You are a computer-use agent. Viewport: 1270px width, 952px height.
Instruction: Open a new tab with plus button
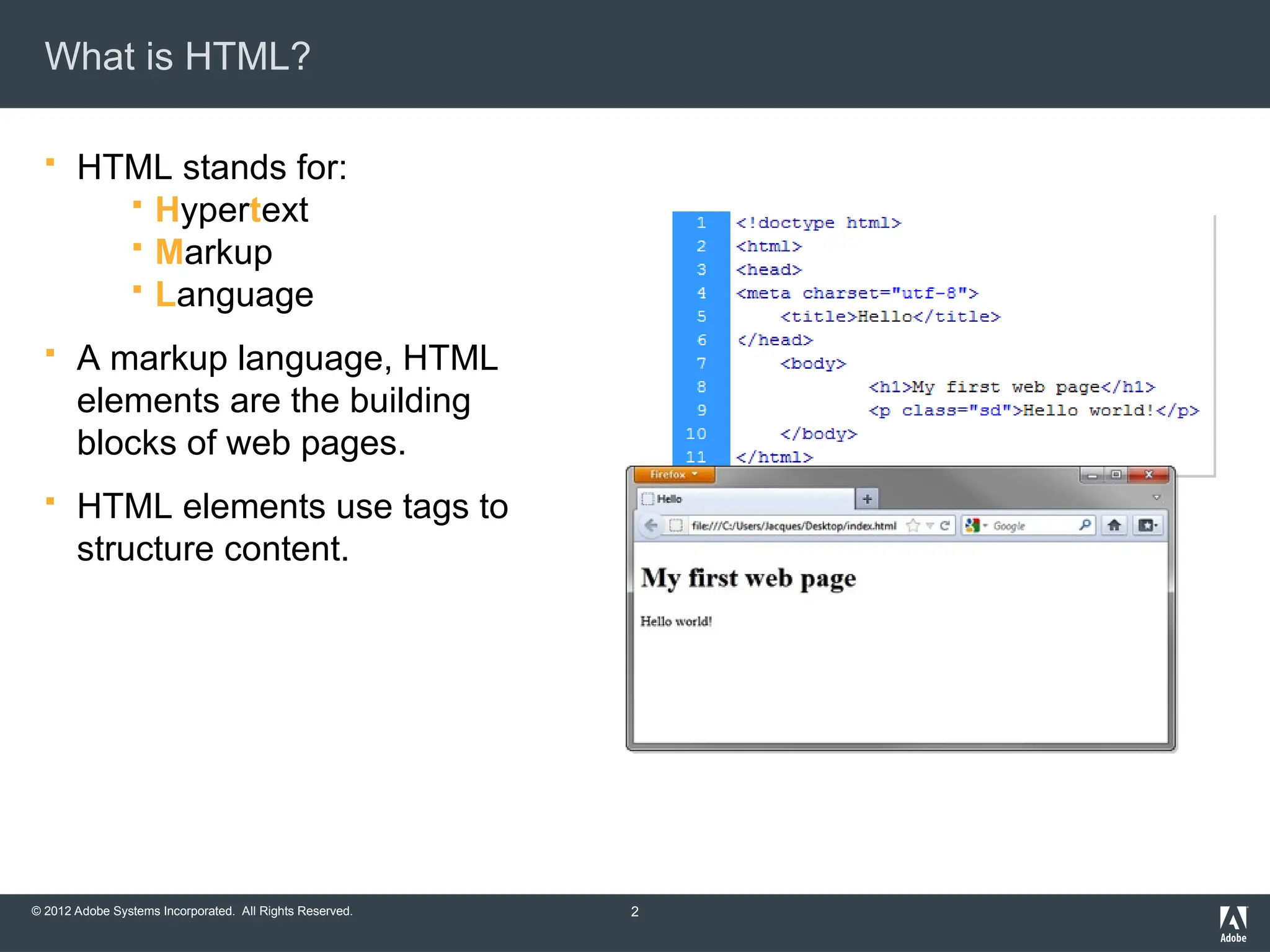pyautogui.click(x=867, y=498)
